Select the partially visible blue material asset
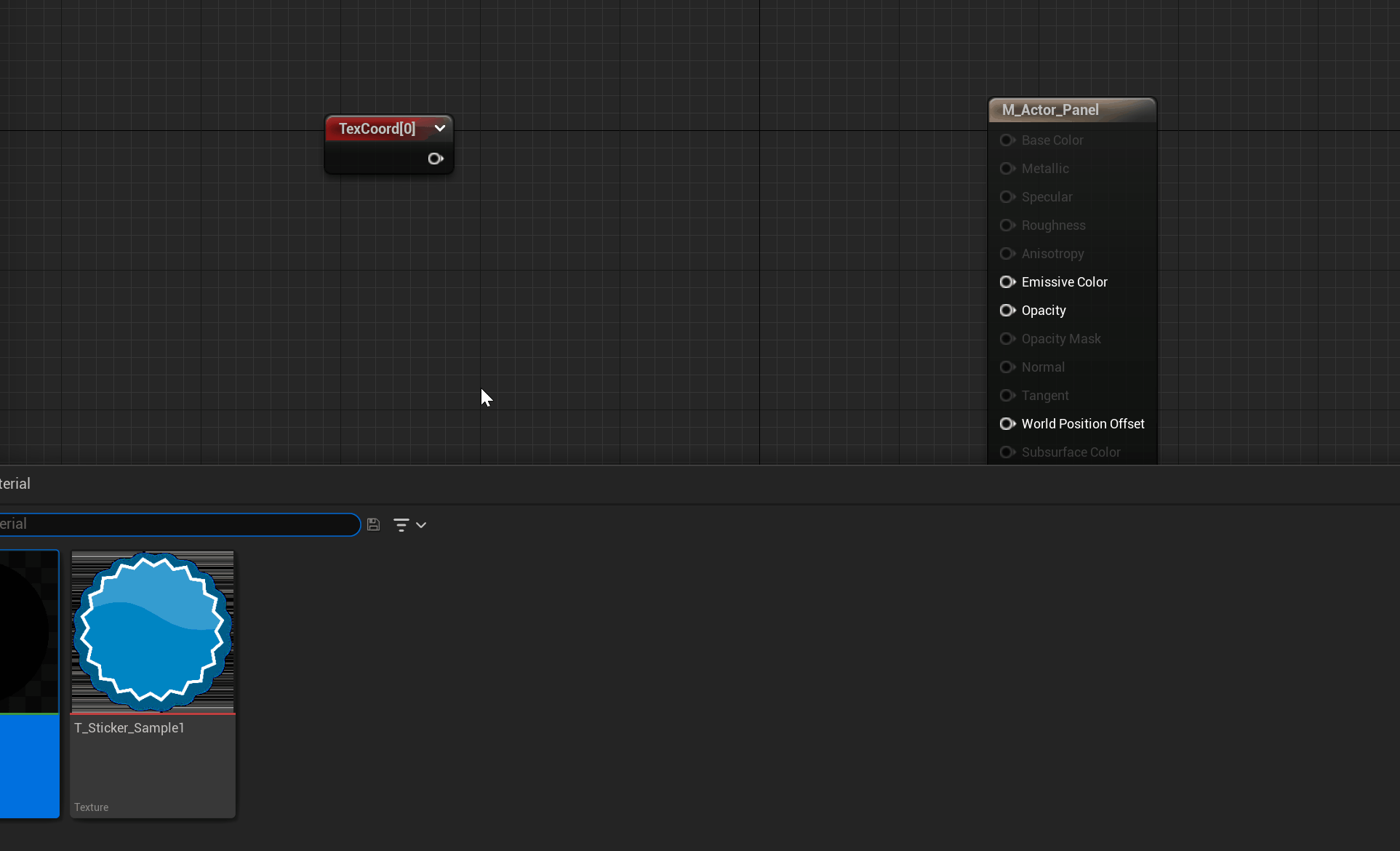The image size is (1400, 851). coord(28,684)
